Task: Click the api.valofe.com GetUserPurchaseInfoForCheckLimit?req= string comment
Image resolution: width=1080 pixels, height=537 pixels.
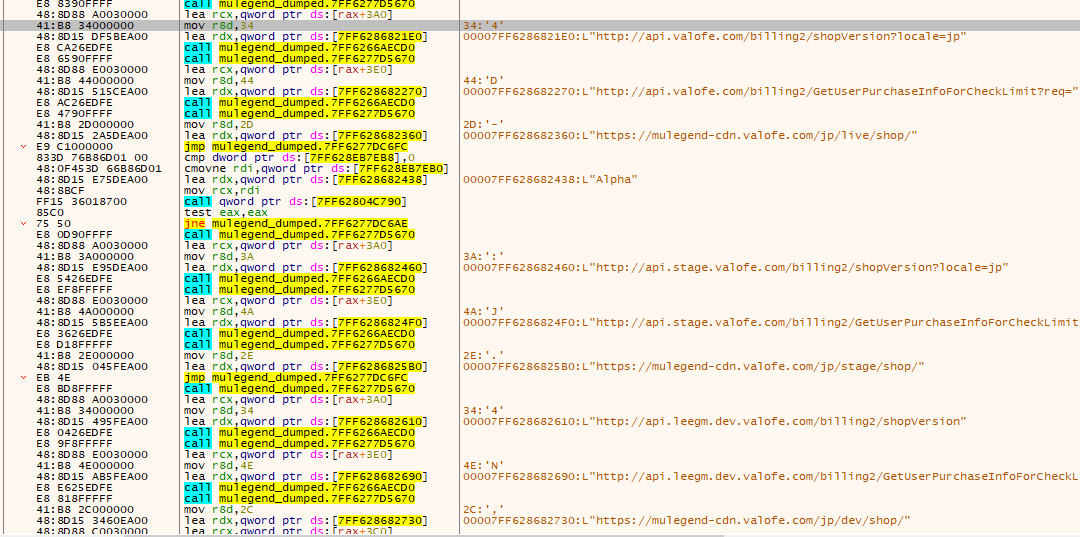Action: point(771,92)
